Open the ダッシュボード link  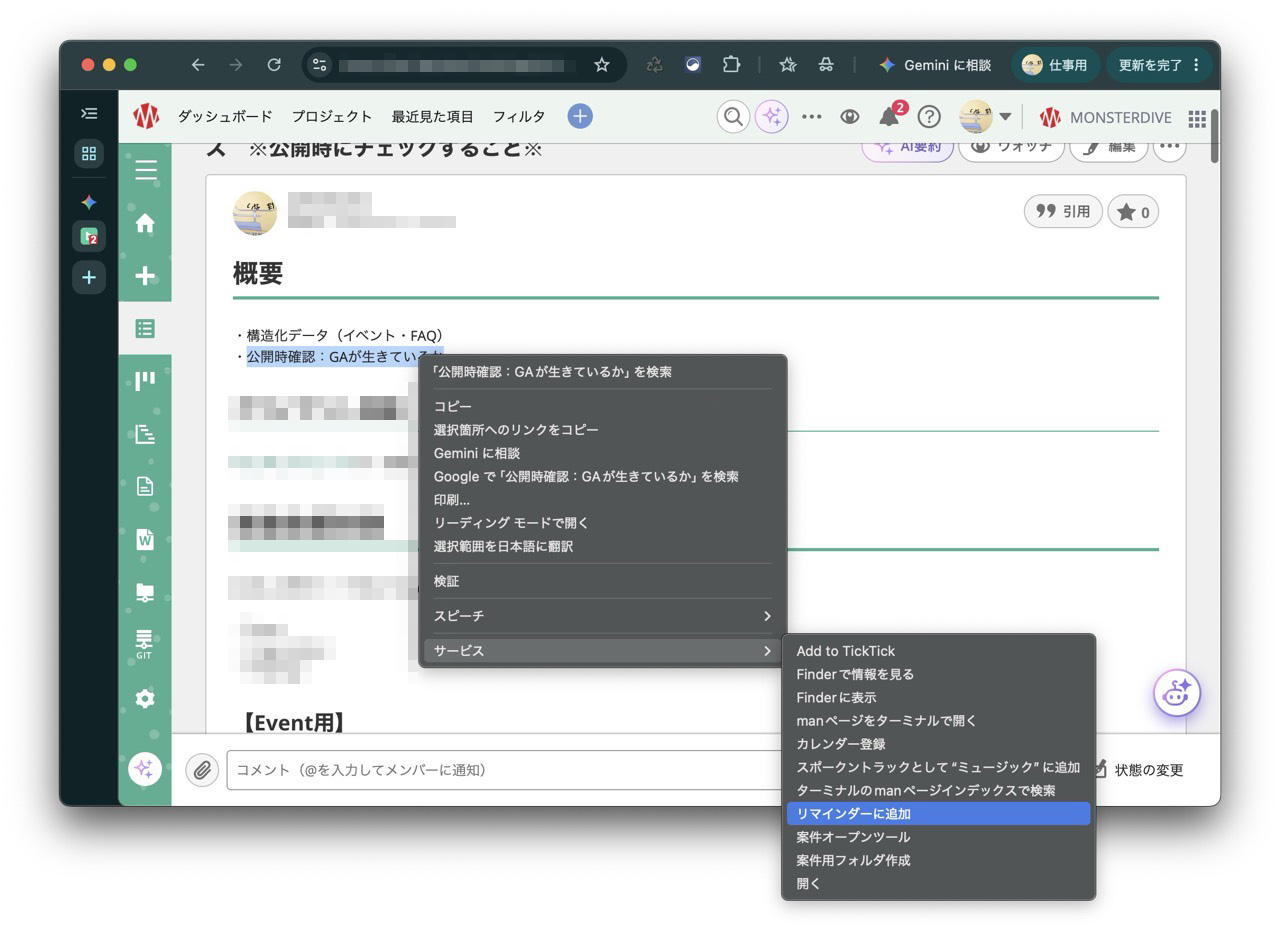click(x=225, y=117)
